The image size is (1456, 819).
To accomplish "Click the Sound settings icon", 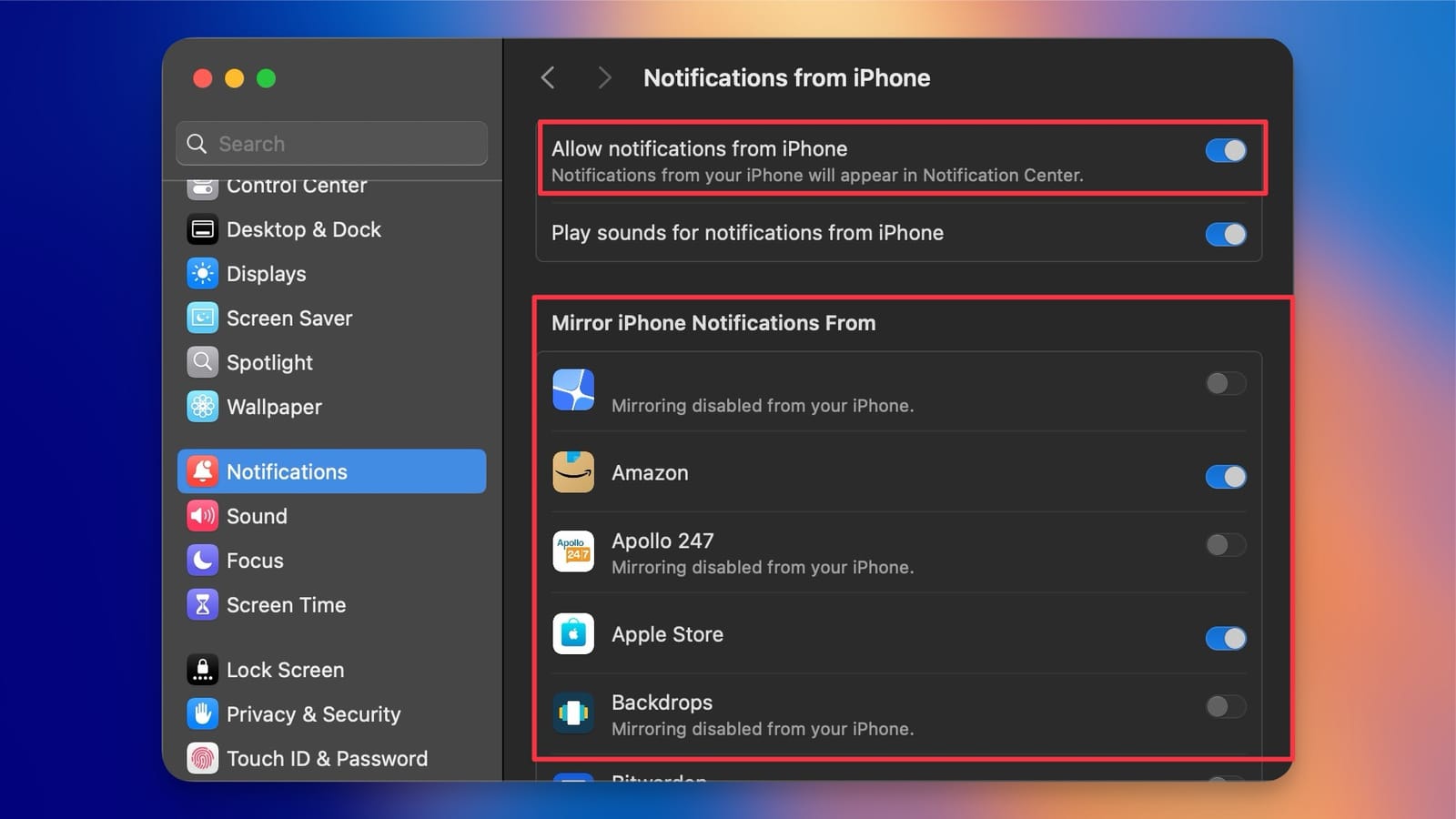I will pyautogui.click(x=203, y=516).
